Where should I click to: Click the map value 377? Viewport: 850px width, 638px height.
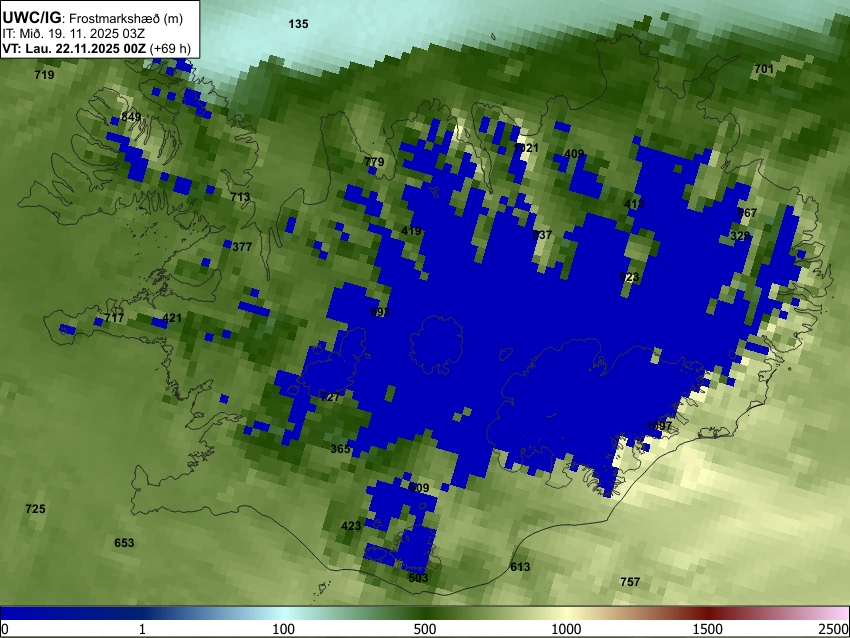click(x=242, y=247)
